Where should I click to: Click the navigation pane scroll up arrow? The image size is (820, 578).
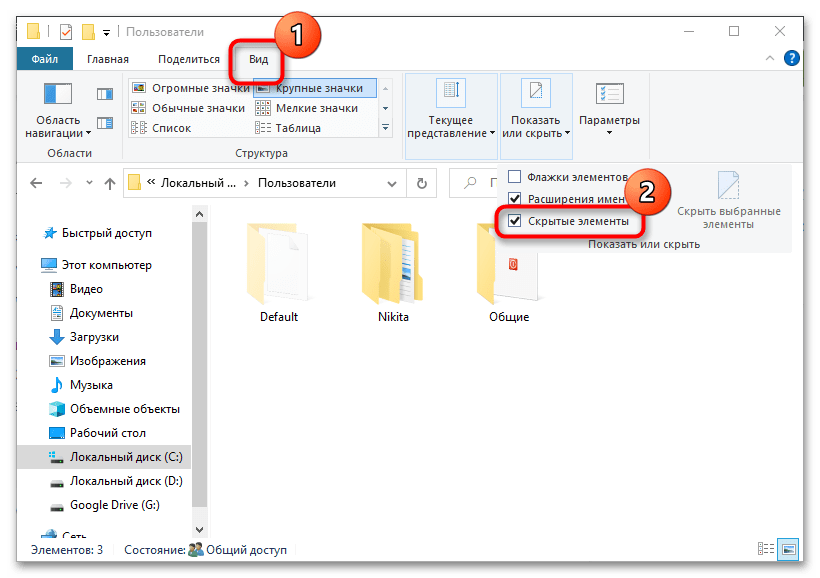tap(199, 214)
